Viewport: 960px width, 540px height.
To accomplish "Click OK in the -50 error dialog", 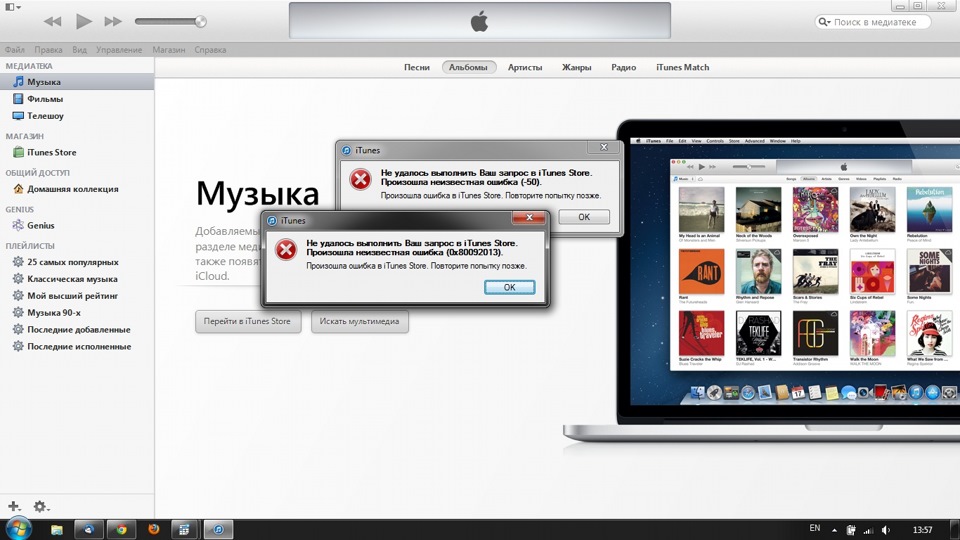I will [x=584, y=217].
